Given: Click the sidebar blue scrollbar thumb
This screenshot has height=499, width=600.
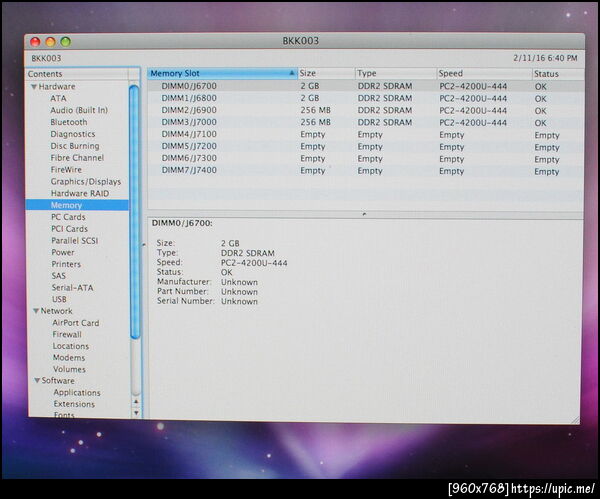Looking at the screenshot, I should click(x=134, y=212).
